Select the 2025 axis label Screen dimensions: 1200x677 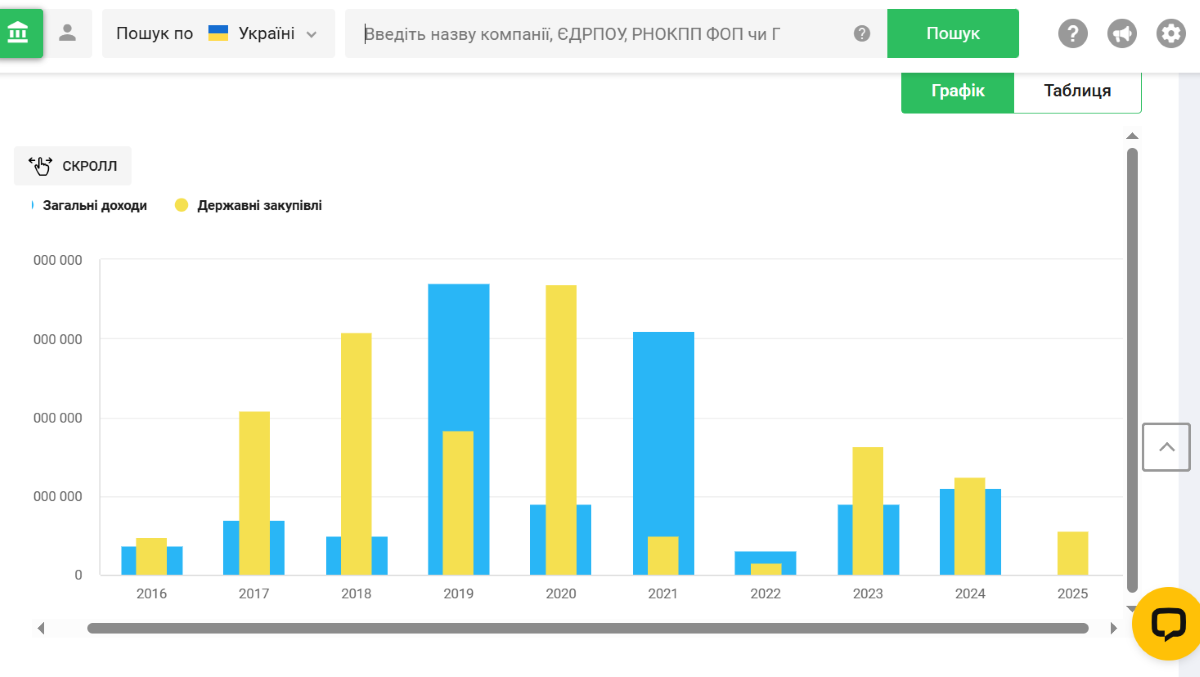pyautogui.click(x=1073, y=593)
